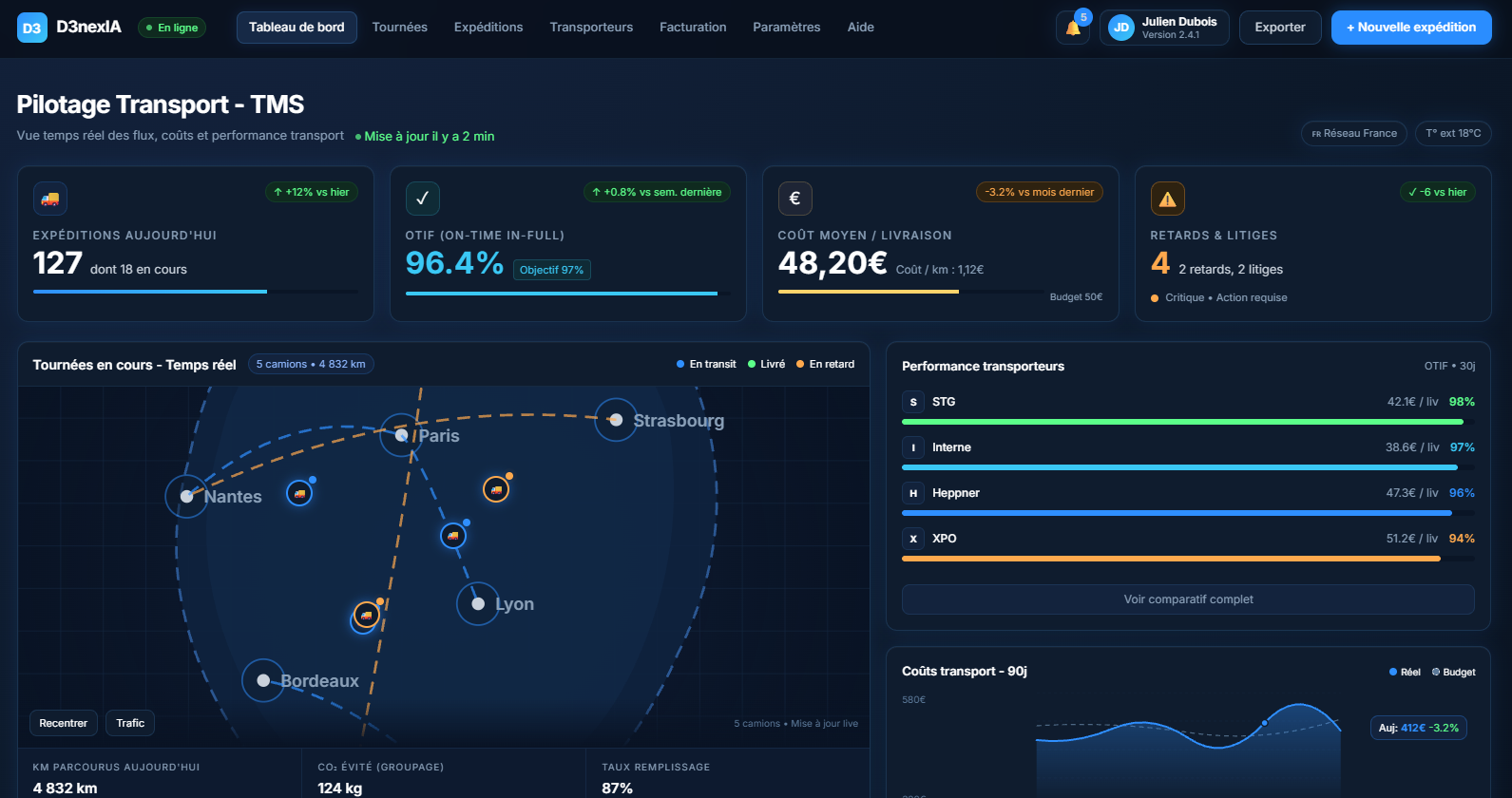Recentrer the map view
Image resolution: width=1512 pixels, height=798 pixels.
click(x=64, y=723)
